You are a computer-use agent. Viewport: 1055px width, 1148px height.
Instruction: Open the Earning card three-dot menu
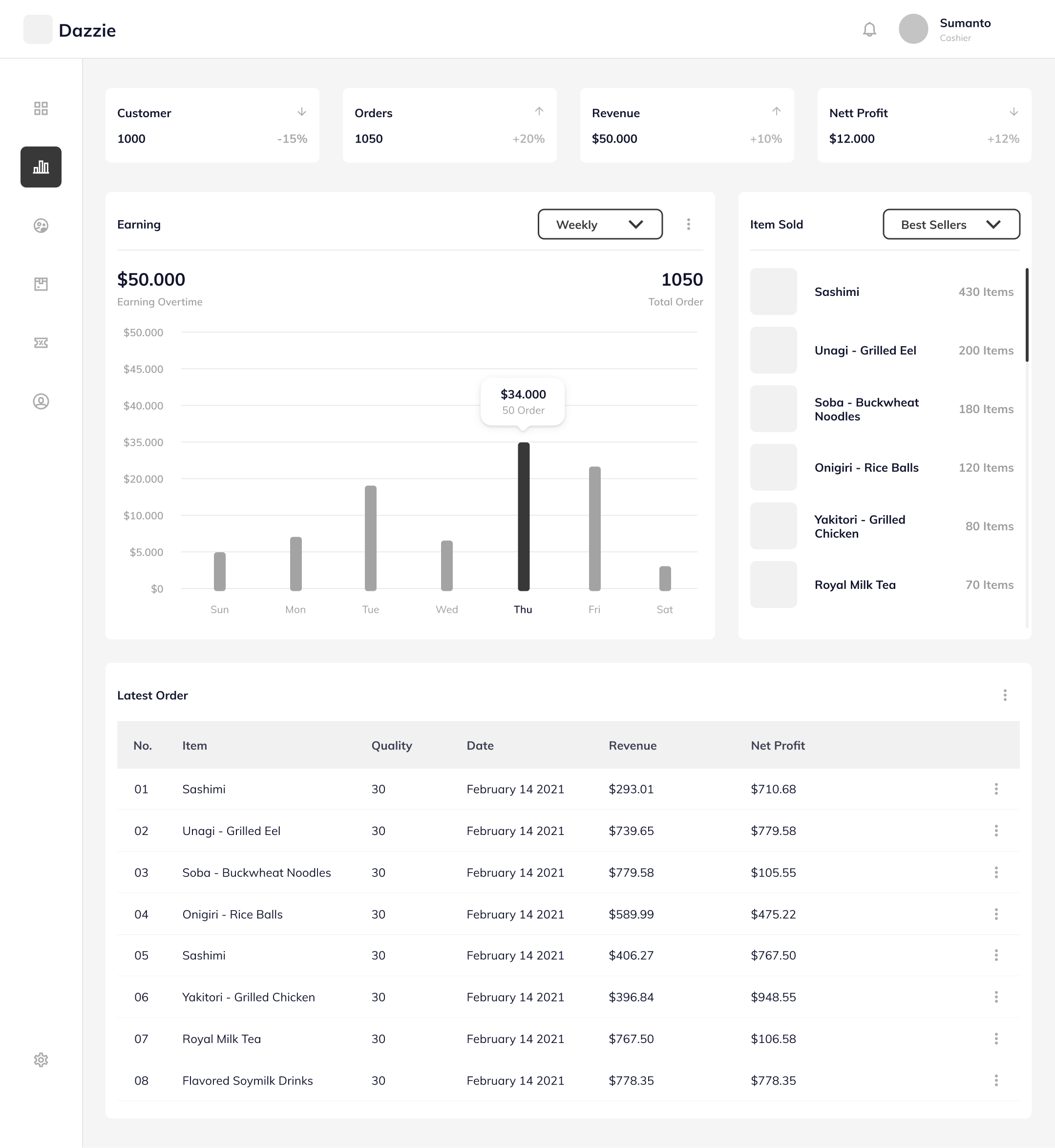point(689,224)
